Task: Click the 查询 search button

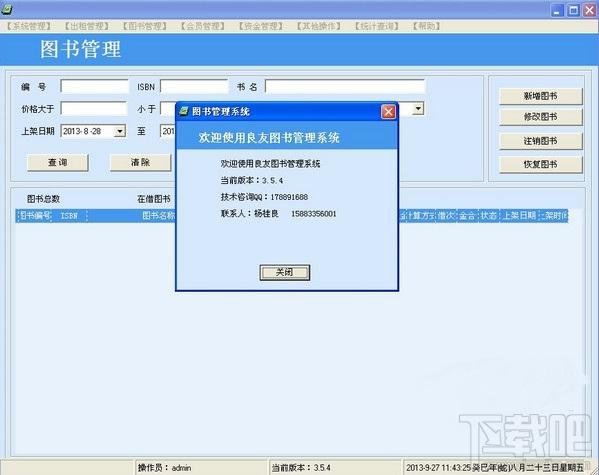Action: [58, 162]
